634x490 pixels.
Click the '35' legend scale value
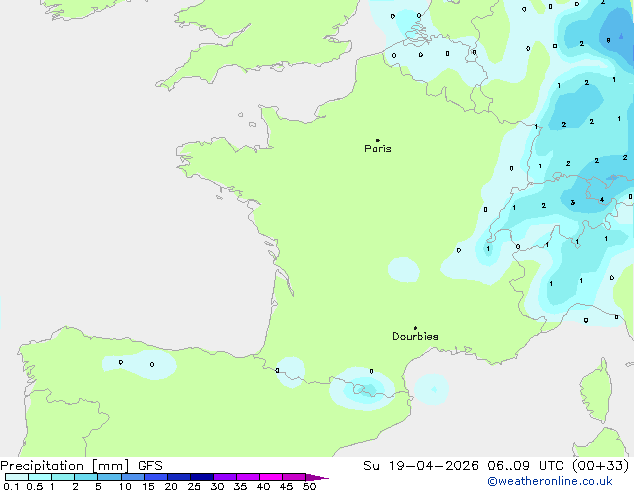click(x=240, y=486)
